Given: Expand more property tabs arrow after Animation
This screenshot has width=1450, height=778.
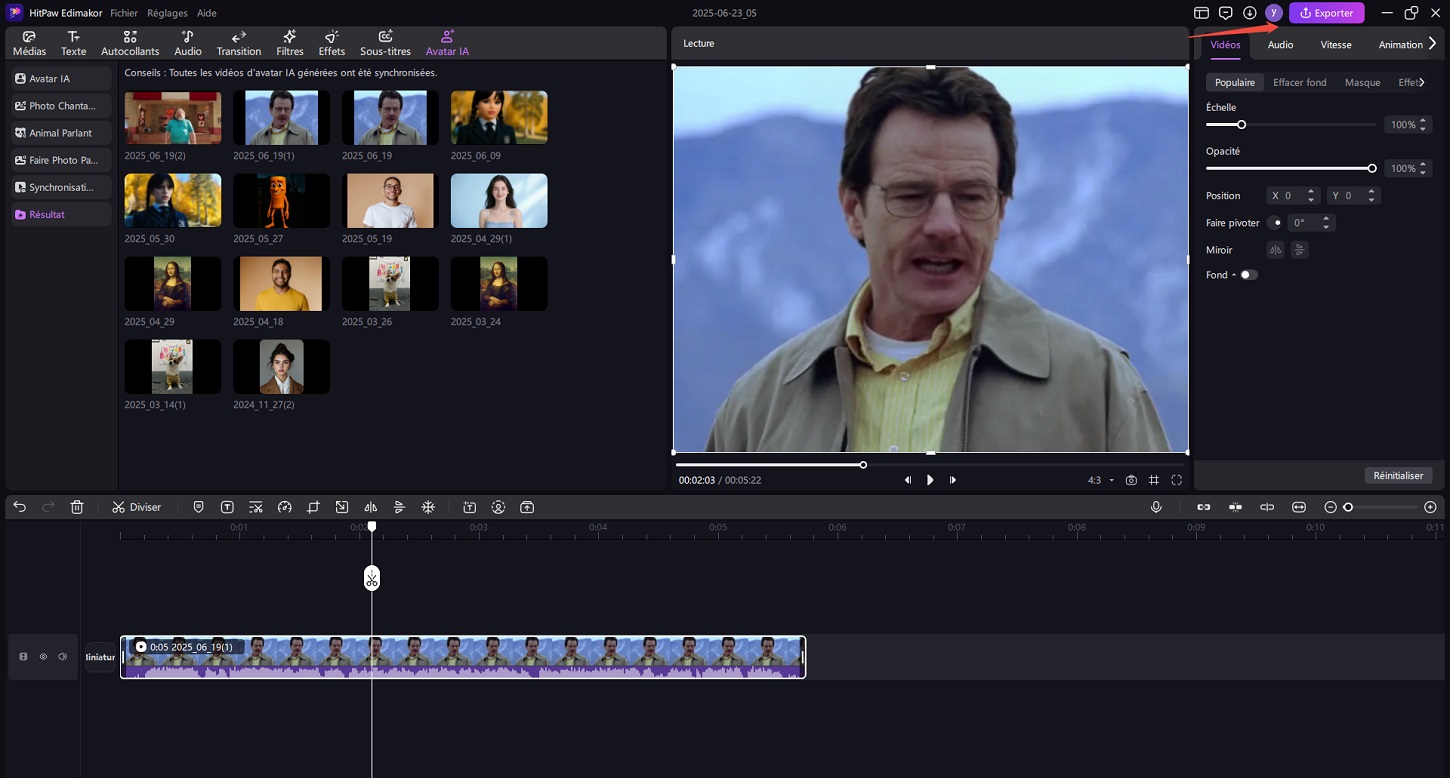Looking at the screenshot, I should coord(1433,44).
